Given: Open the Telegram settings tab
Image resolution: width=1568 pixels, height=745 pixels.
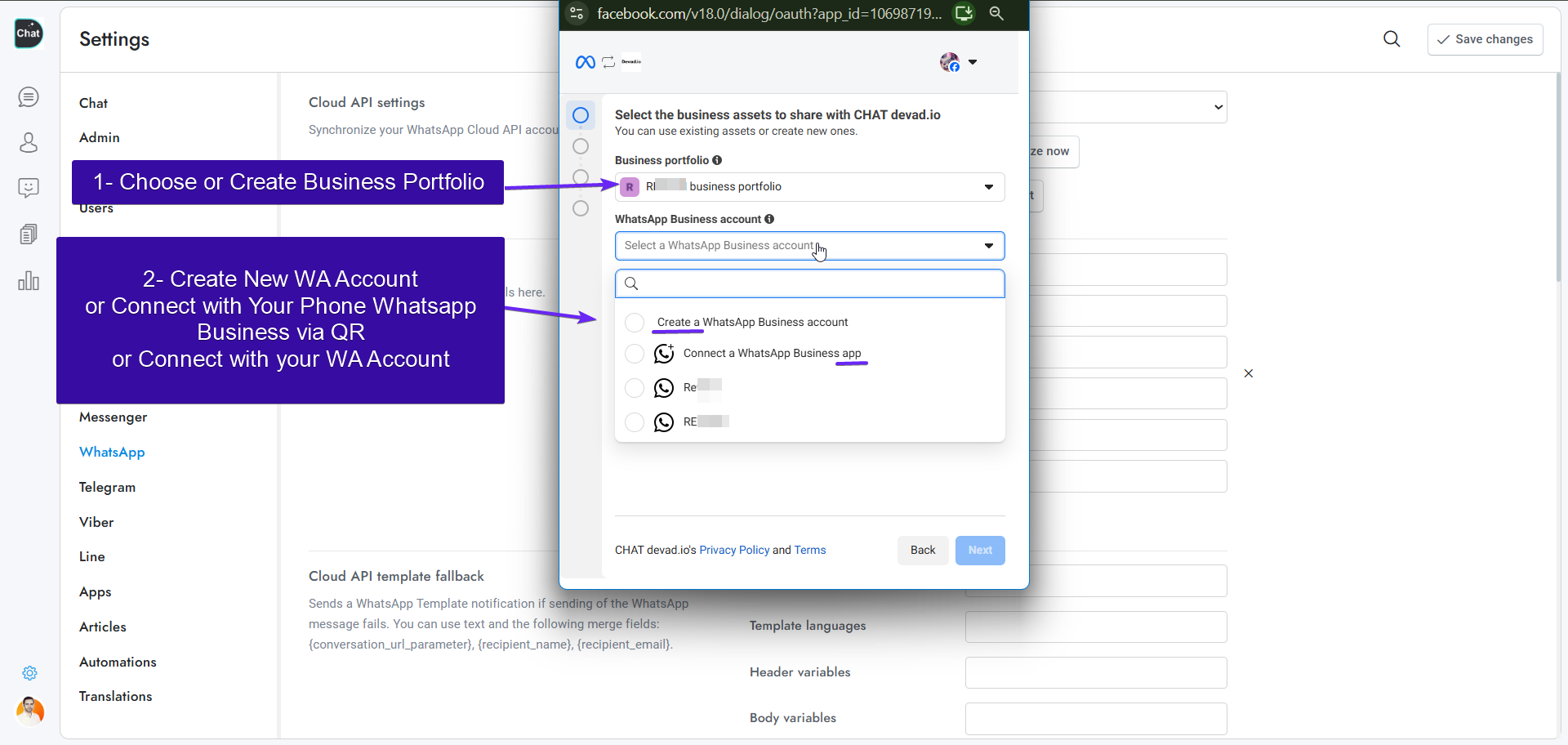Looking at the screenshot, I should [x=107, y=488].
